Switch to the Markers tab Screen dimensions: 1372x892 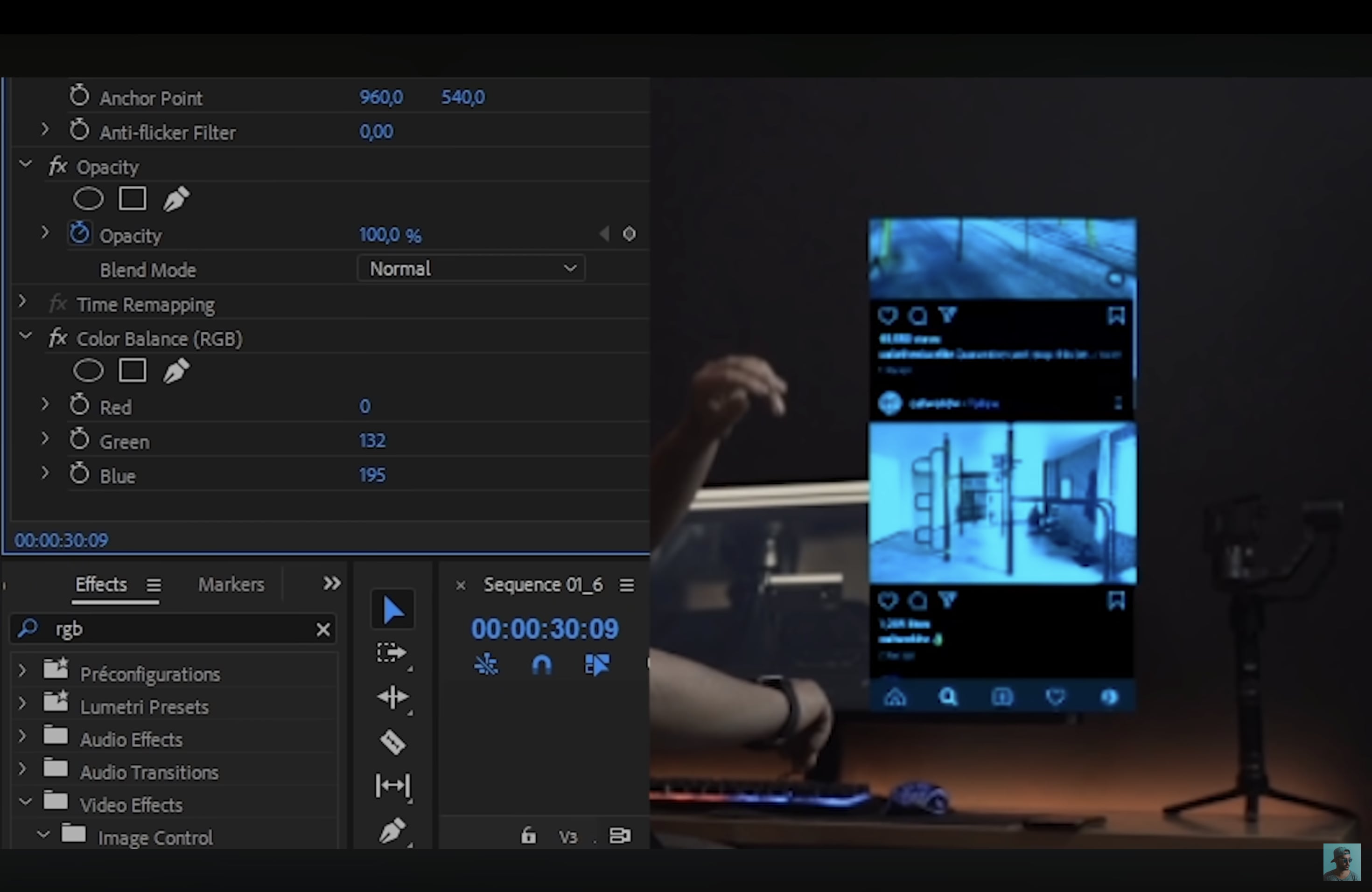click(231, 584)
